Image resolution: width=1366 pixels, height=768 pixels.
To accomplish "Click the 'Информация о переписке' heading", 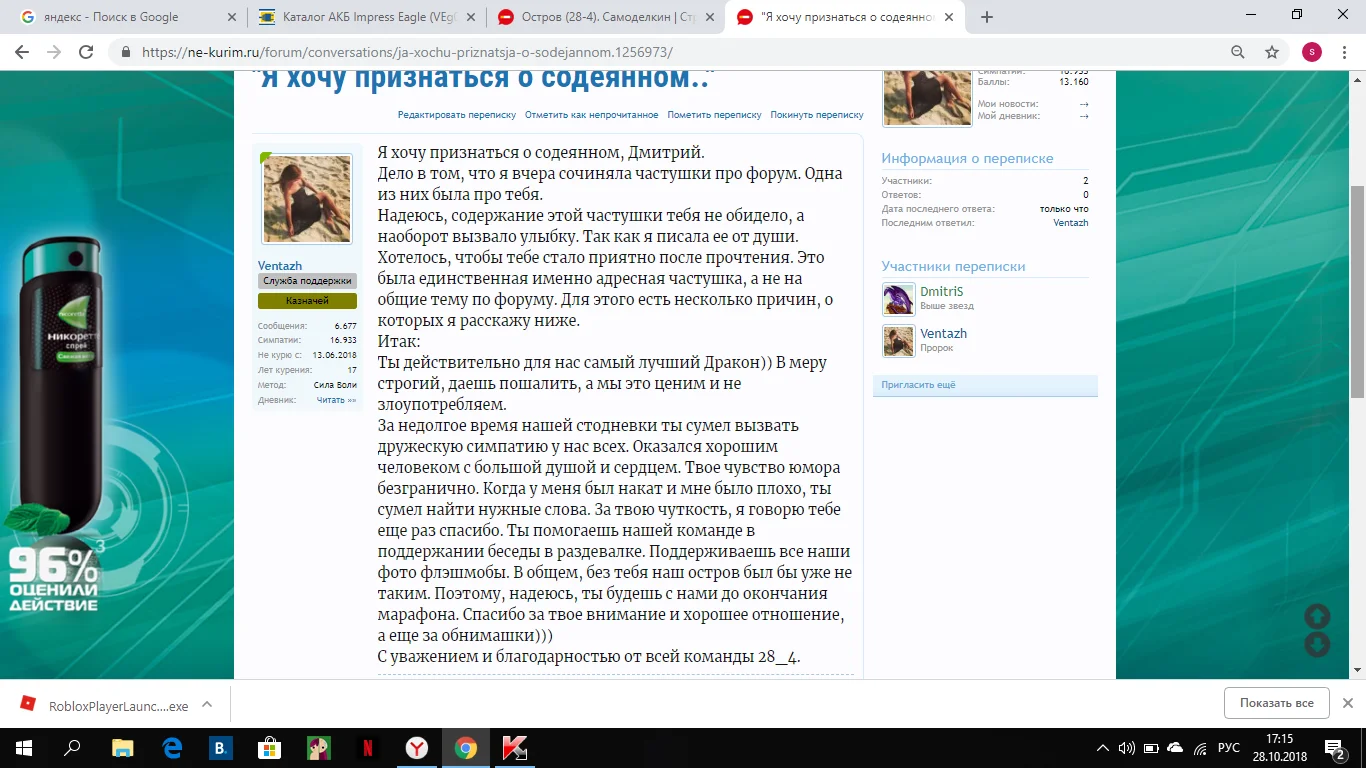I will click(x=967, y=159).
